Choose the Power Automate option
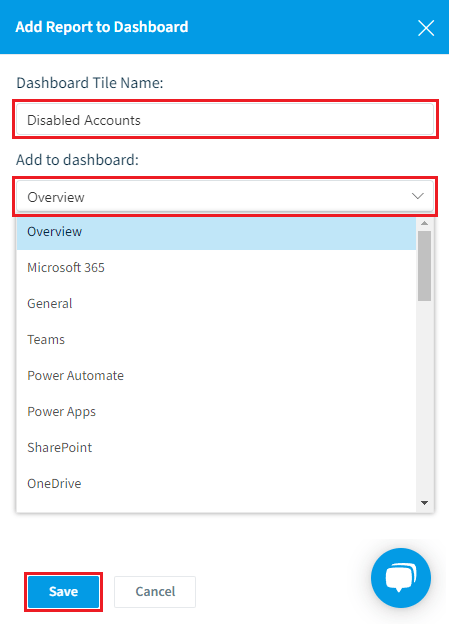This screenshot has width=449, height=628. pos(216,376)
